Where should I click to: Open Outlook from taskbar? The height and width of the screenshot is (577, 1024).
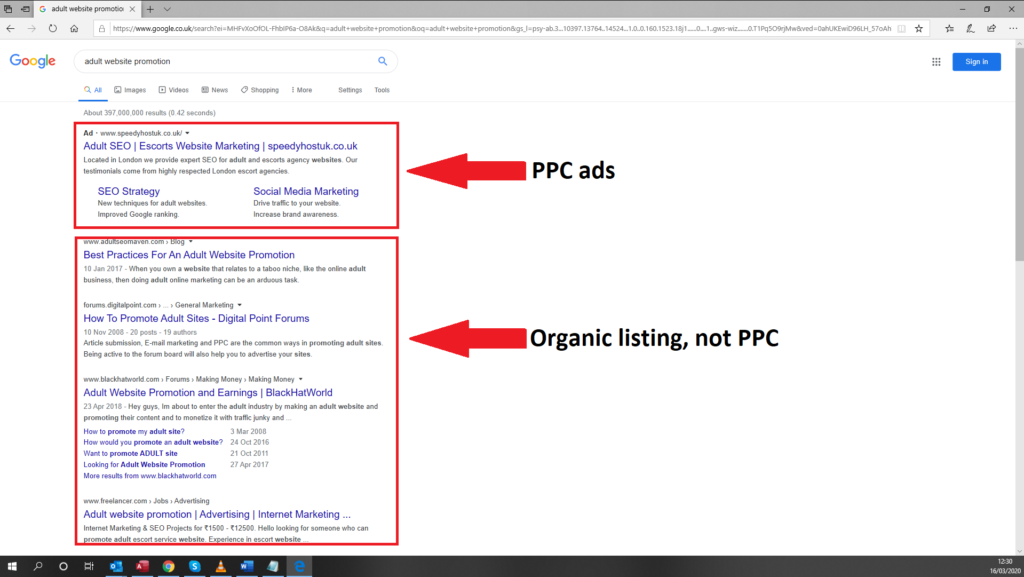pos(116,566)
